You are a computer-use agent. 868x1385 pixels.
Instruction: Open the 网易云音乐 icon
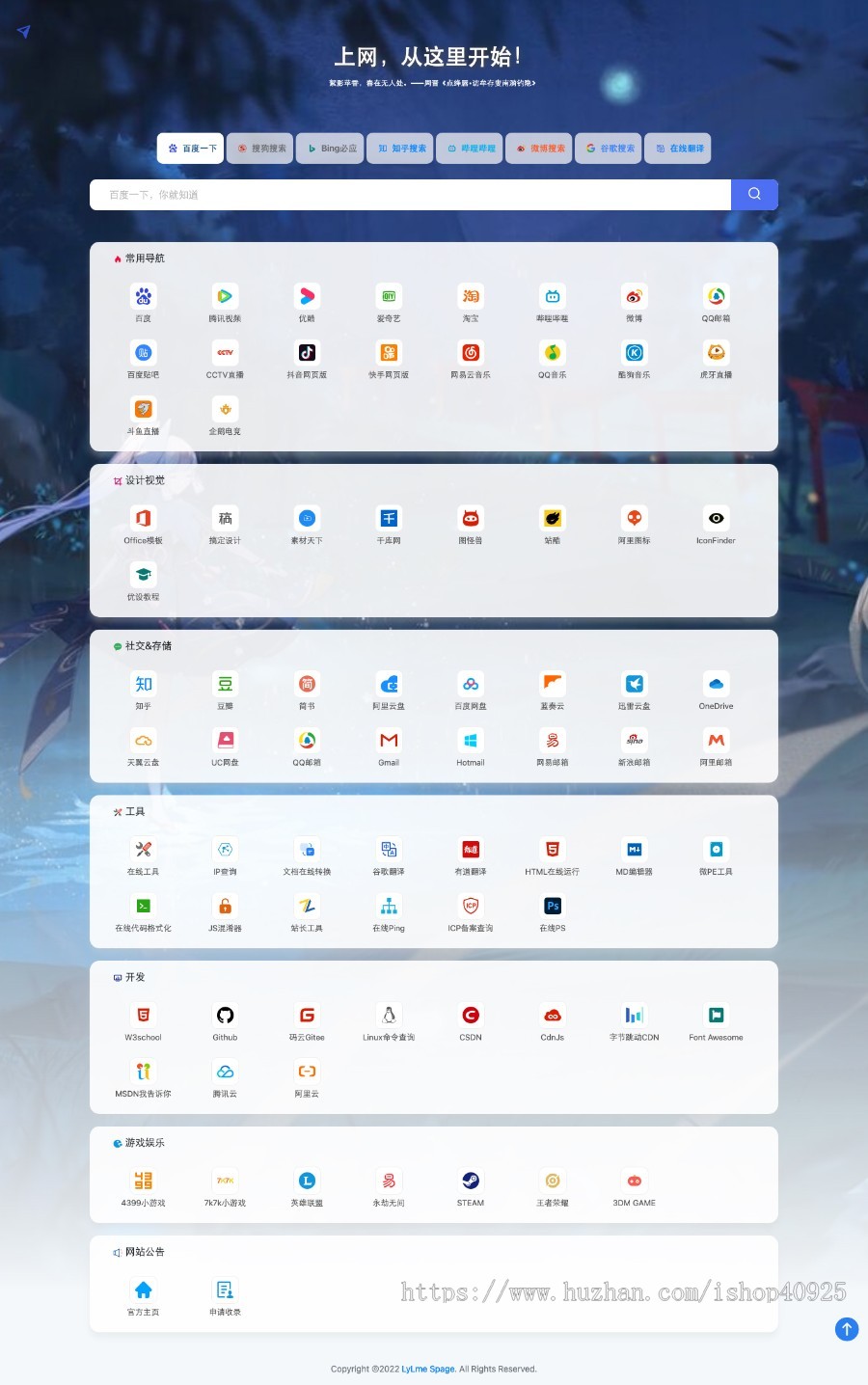pos(471,353)
